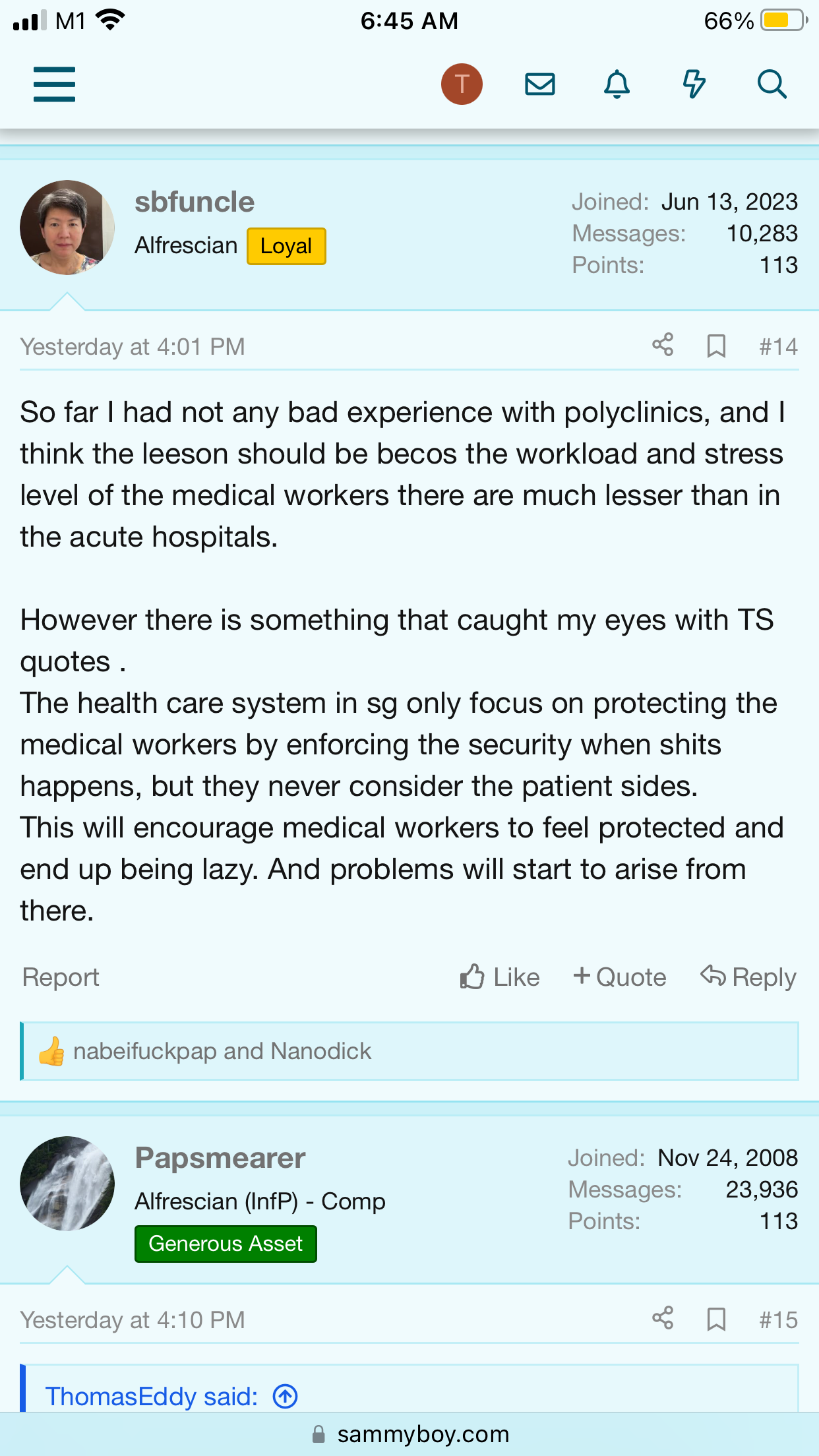The image size is (819, 1456).
Task: Bookmark post #14
Action: tap(716, 346)
